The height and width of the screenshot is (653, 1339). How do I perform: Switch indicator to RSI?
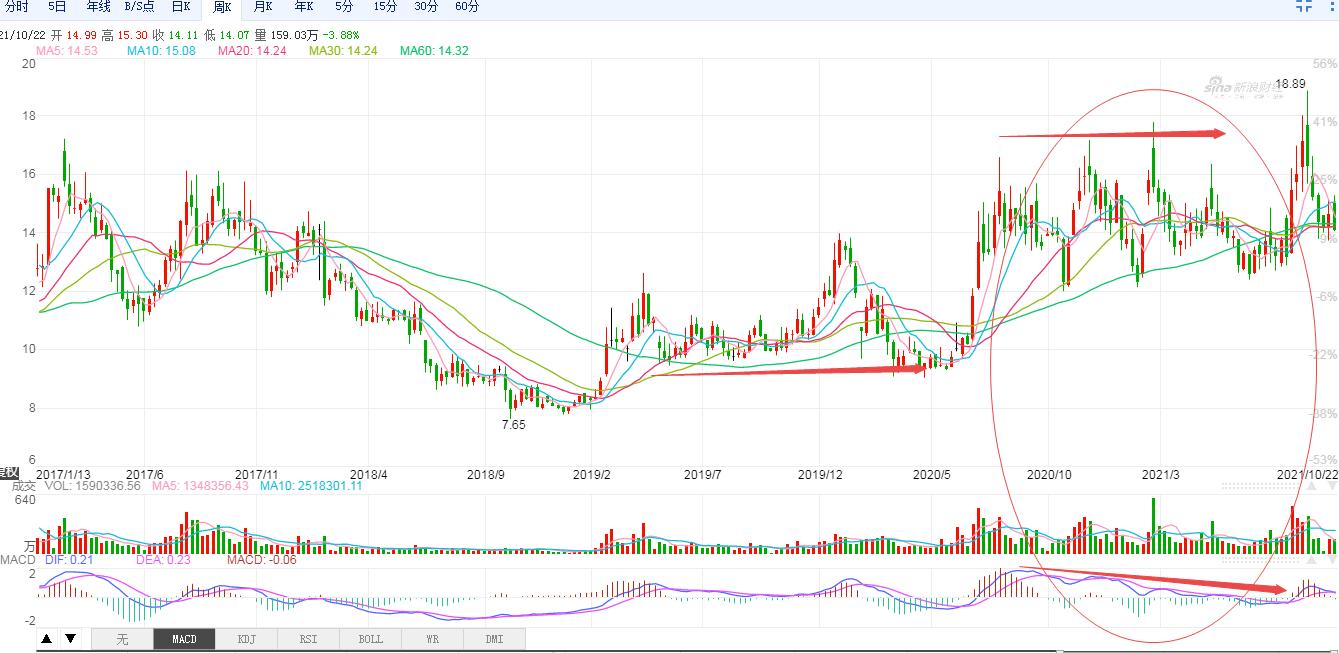[308, 639]
